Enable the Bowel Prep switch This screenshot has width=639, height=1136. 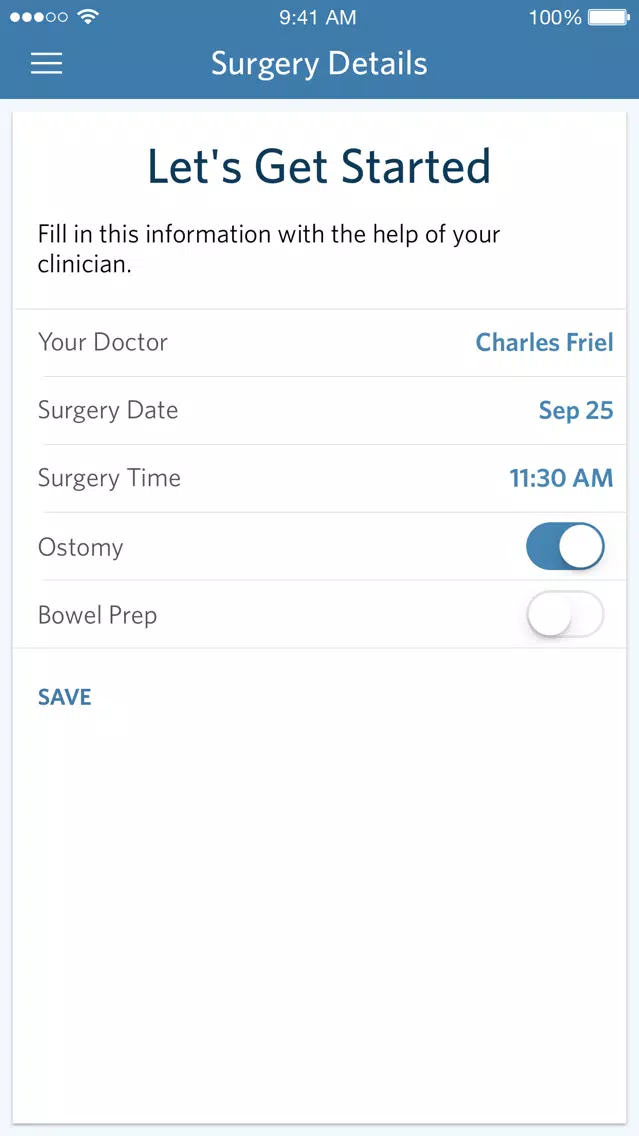(565, 614)
